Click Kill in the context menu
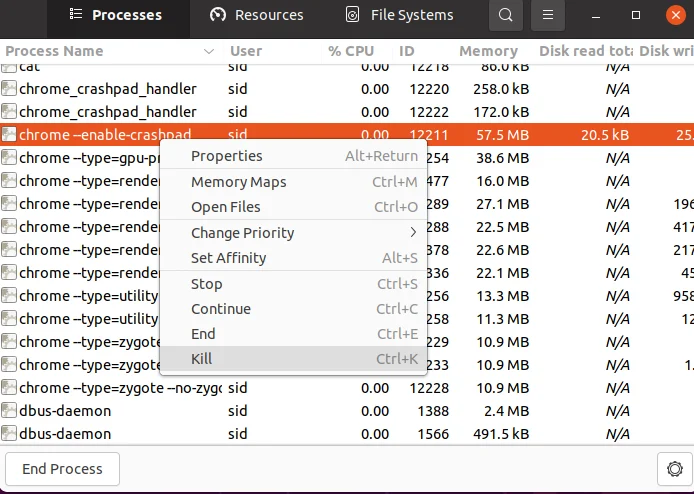The width and height of the screenshot is (694, 494). [x=293, y=359]
